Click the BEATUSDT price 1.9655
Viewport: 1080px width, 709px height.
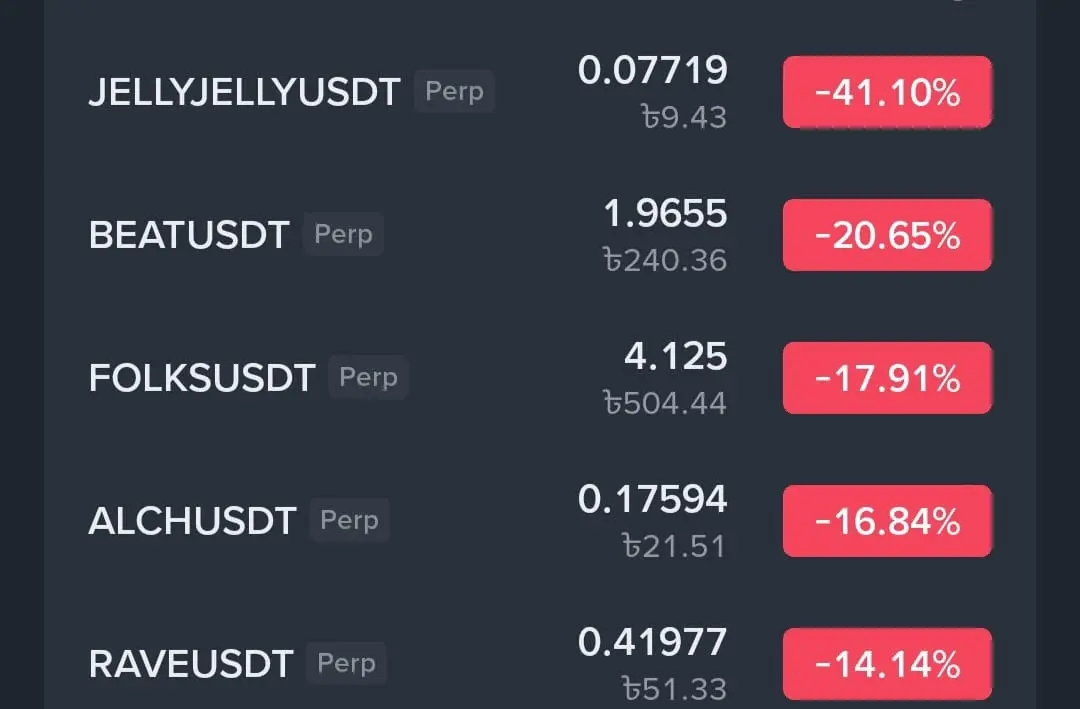tap(665, 213)
